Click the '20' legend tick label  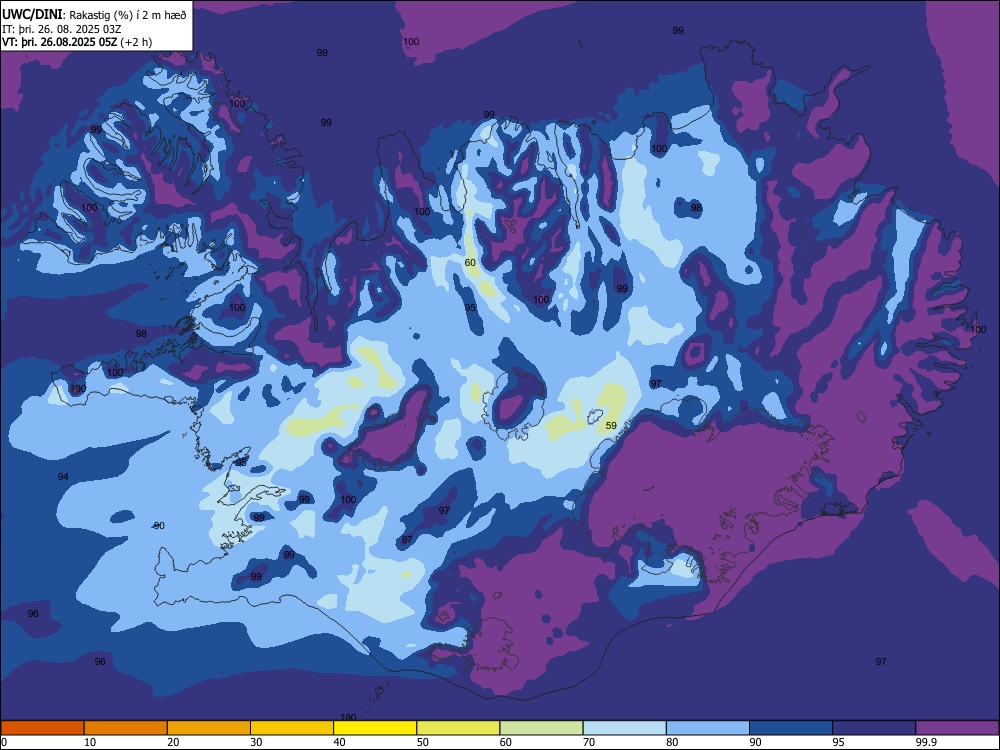click(173, 742)
